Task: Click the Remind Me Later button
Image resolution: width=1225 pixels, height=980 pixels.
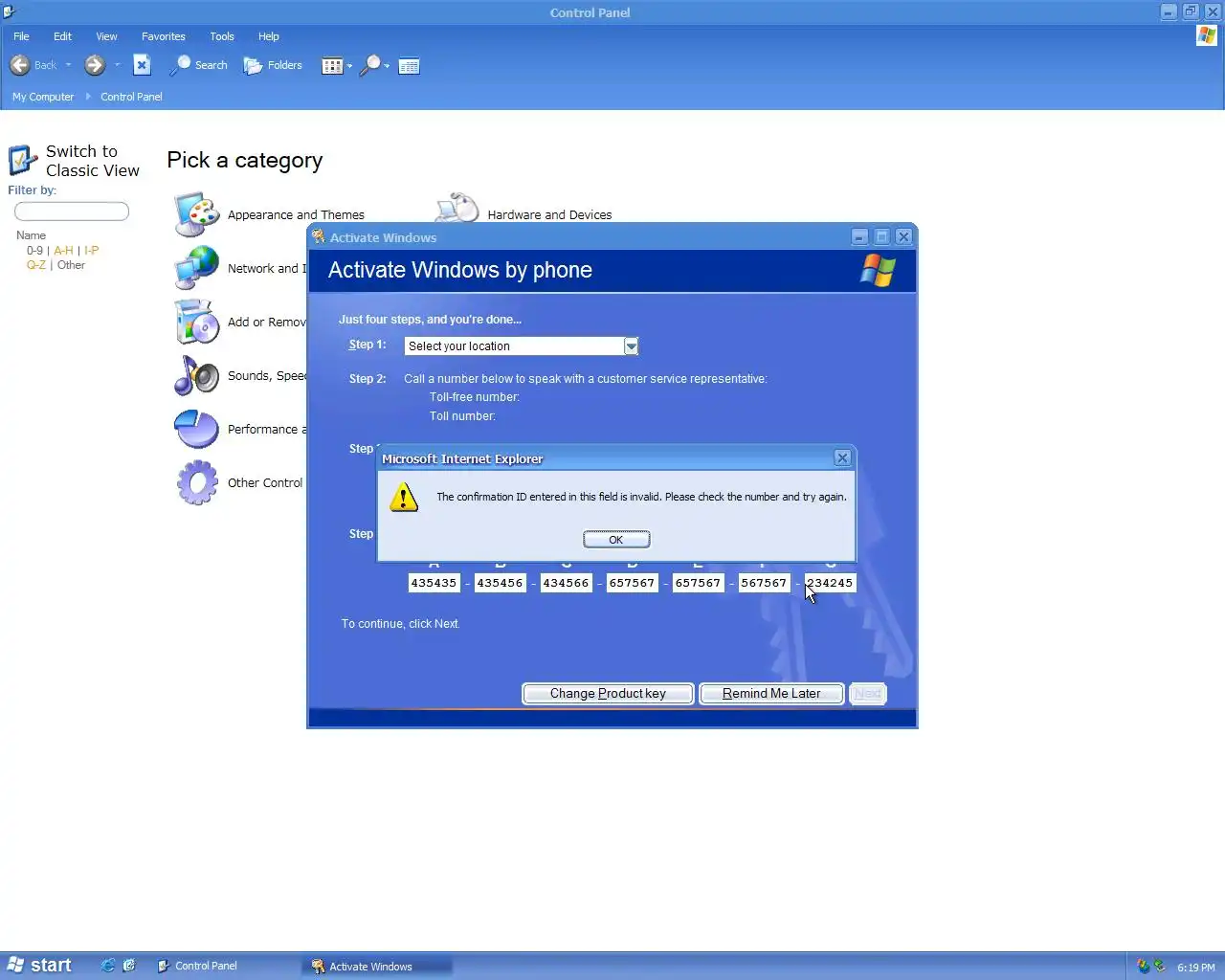Action: click(x=771, y=694)
